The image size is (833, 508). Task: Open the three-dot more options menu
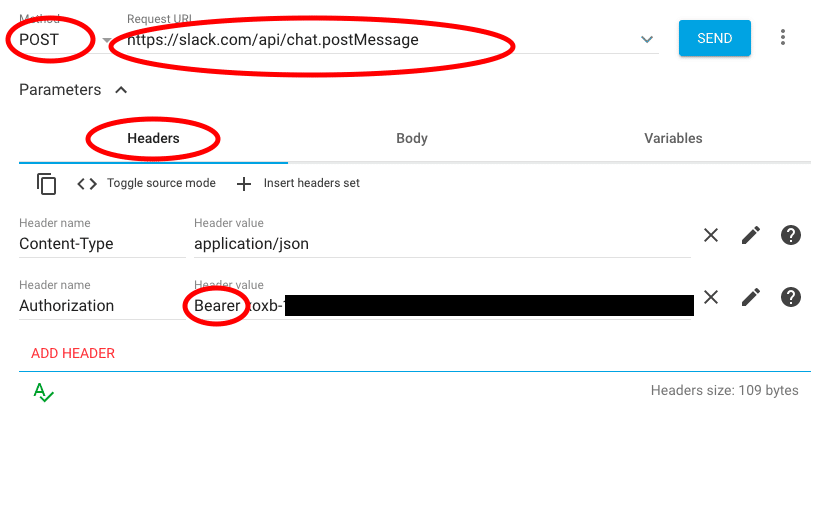[783, 38]
